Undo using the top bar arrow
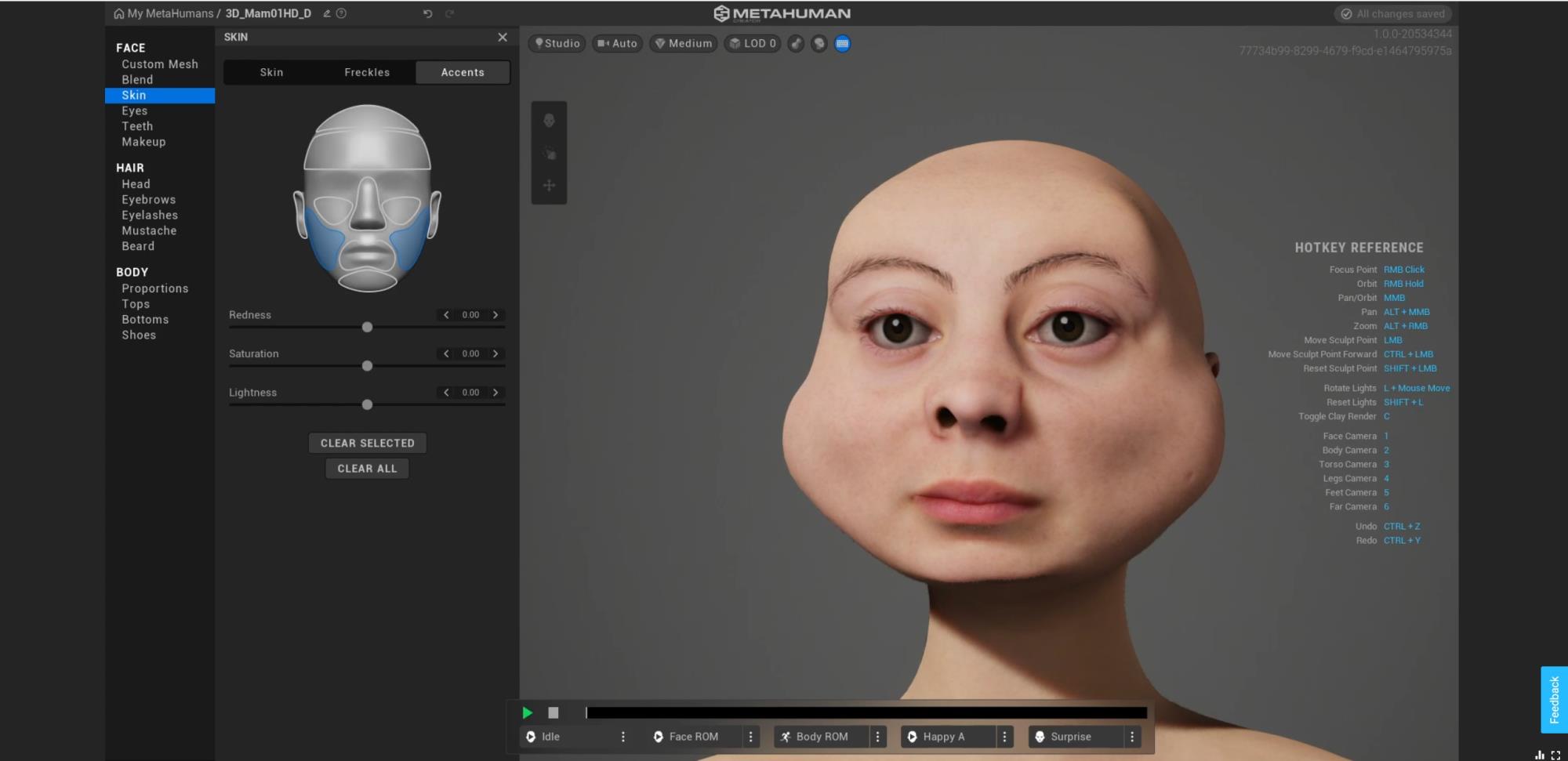 (427, 13)
